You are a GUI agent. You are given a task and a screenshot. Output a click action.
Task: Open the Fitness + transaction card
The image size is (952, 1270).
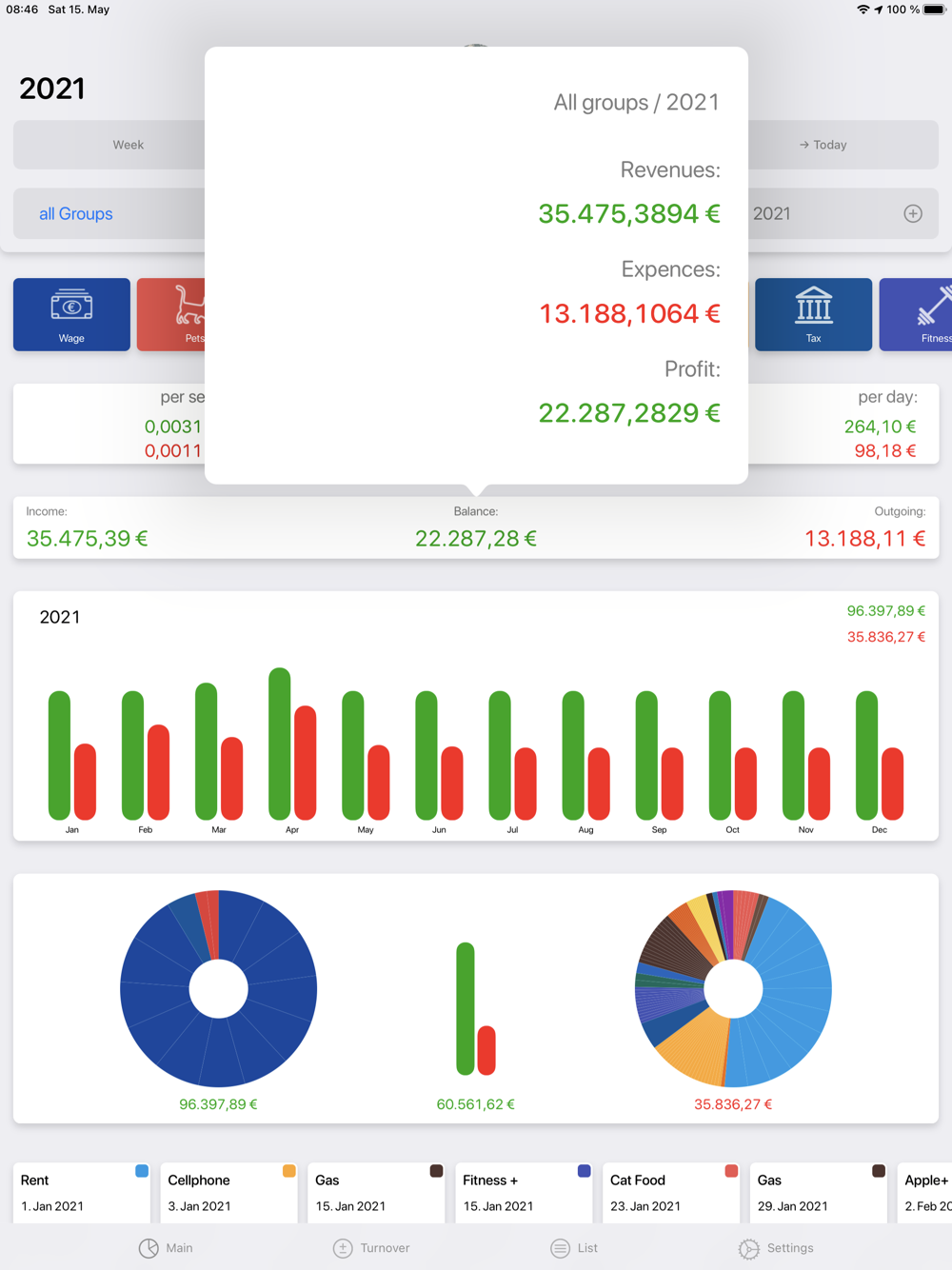pyautogui.click(x=524, y=1193)
